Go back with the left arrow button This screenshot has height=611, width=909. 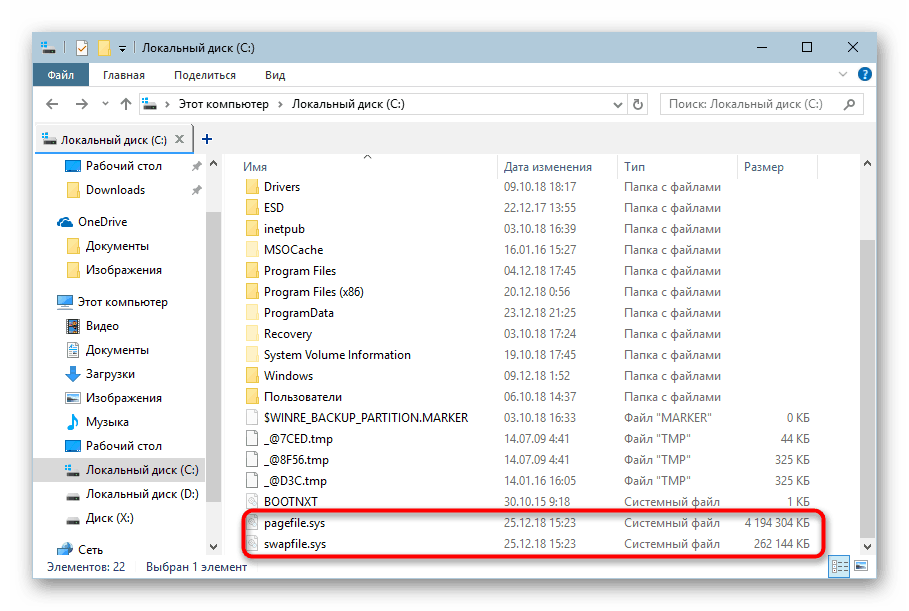click(52, 104)
